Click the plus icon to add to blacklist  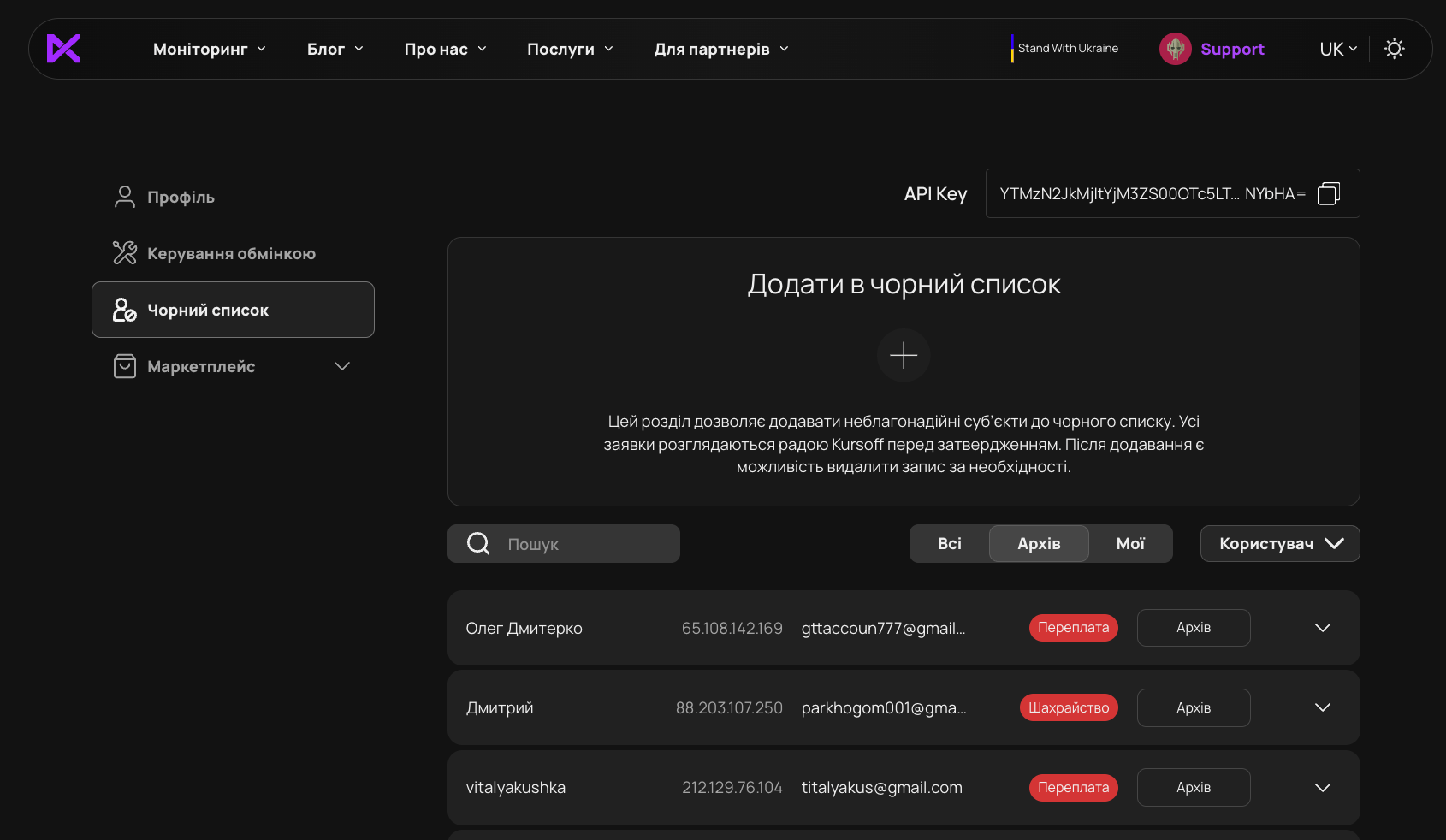[x=904, y=355]
